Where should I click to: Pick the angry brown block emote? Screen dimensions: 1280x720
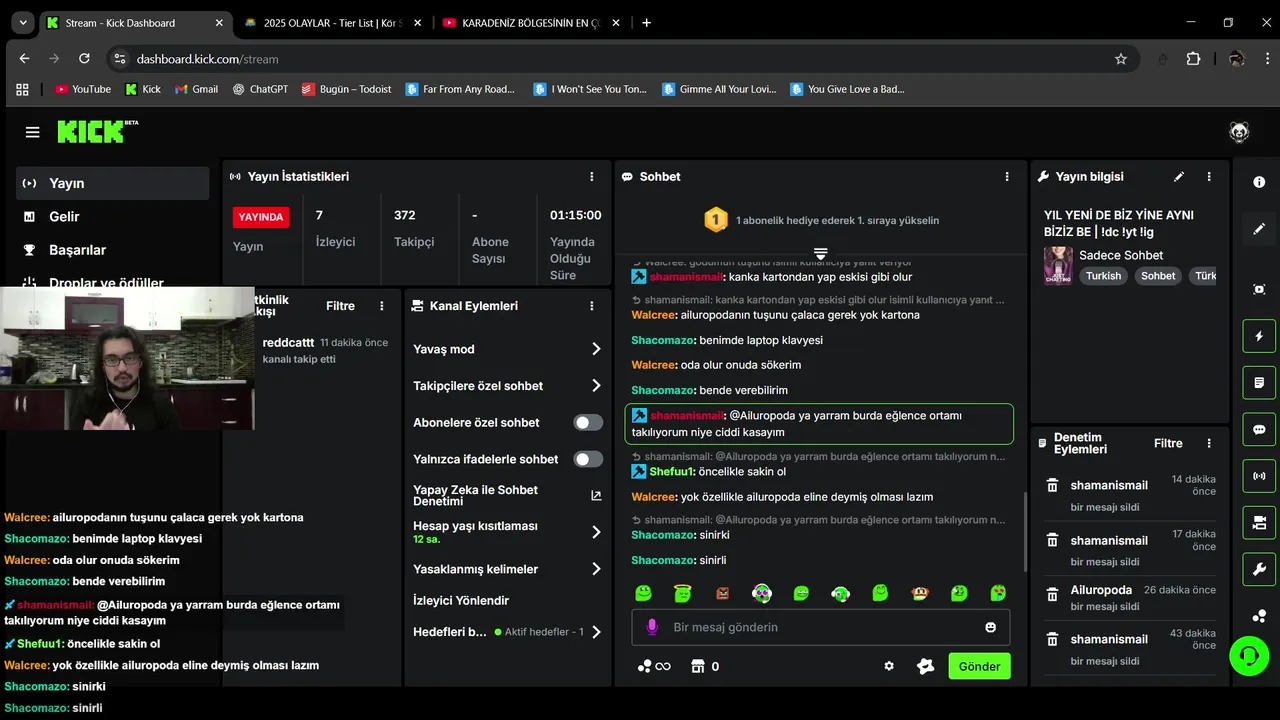point(722,593)
